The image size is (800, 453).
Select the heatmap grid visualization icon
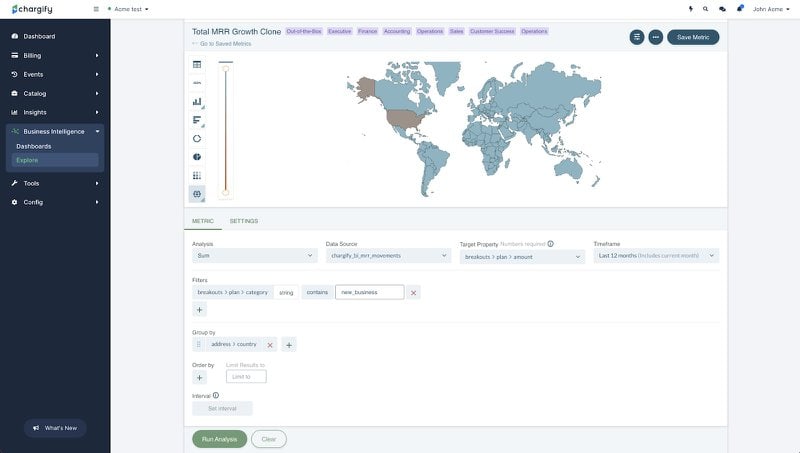197,175
